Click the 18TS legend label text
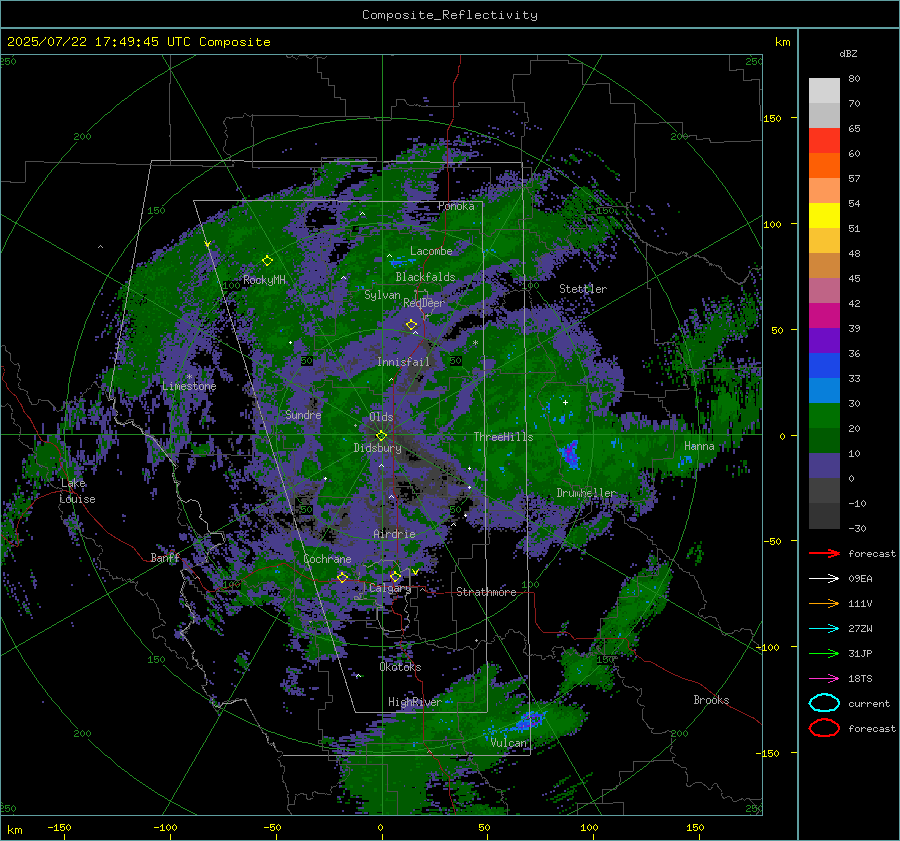This screenshot has width=900, height=841. click(x=860, y=679)
